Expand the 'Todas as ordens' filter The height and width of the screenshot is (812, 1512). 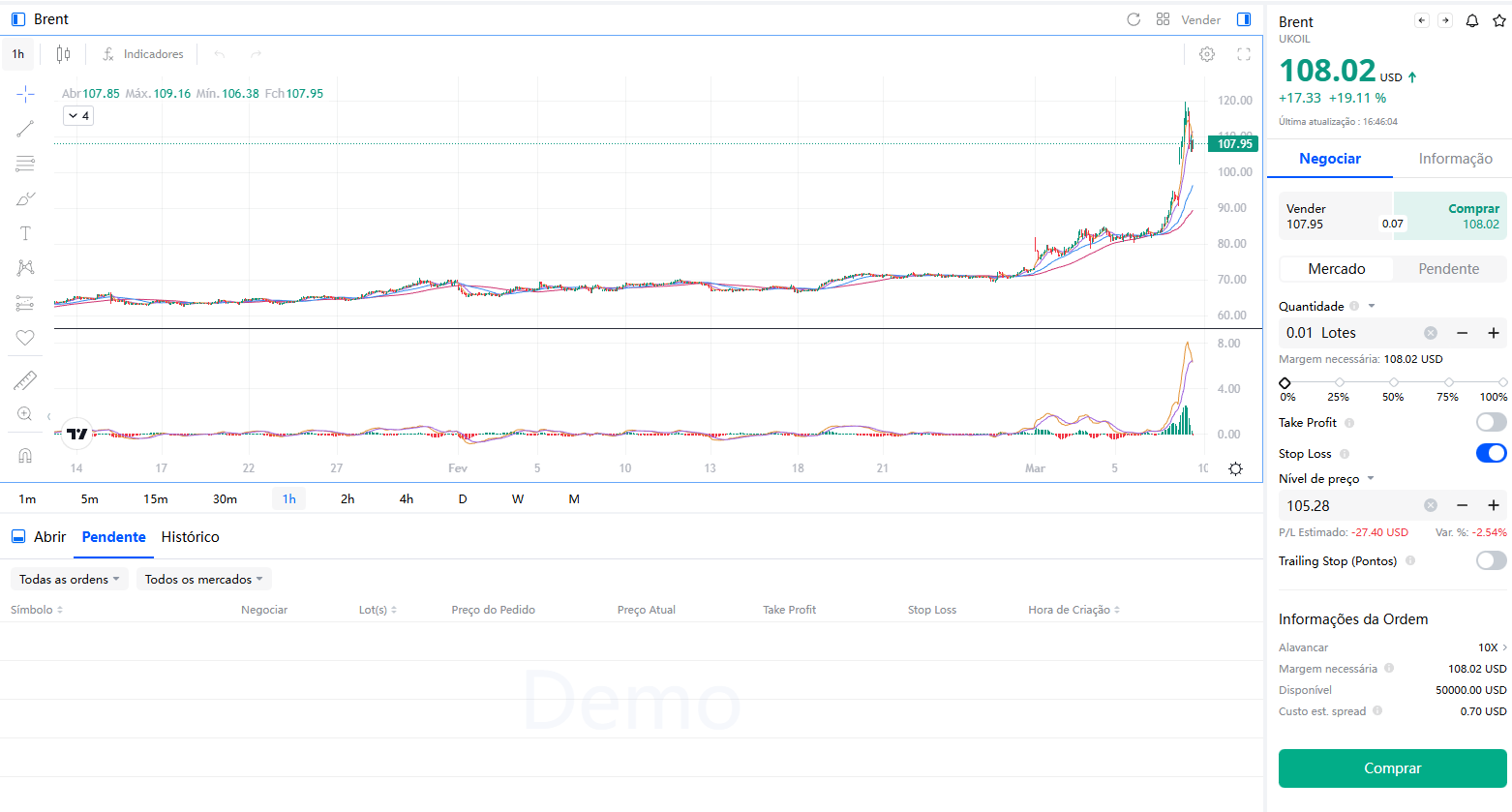point(69,579)
